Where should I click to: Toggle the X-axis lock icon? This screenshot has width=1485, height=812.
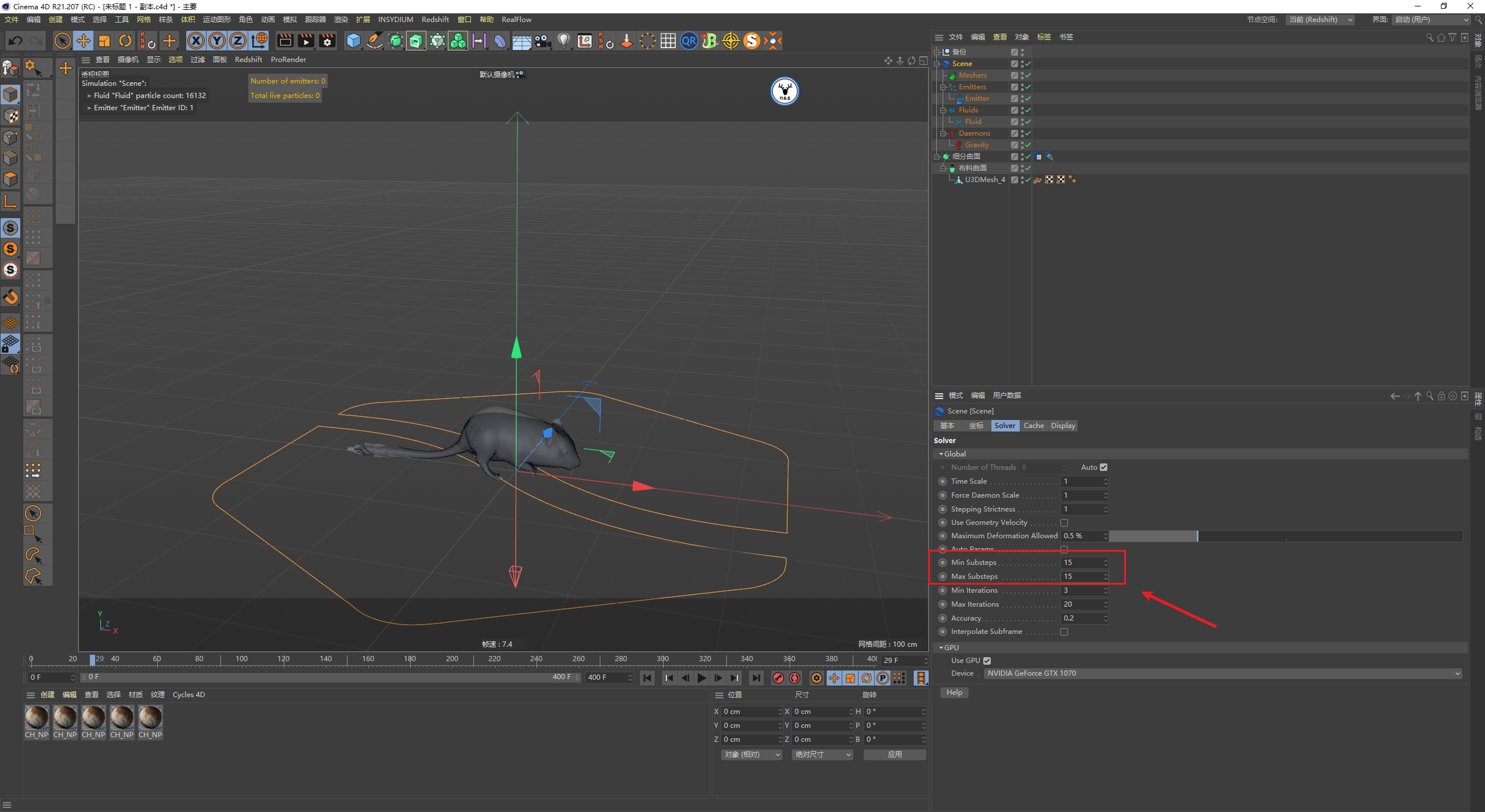tap(196, 41)
